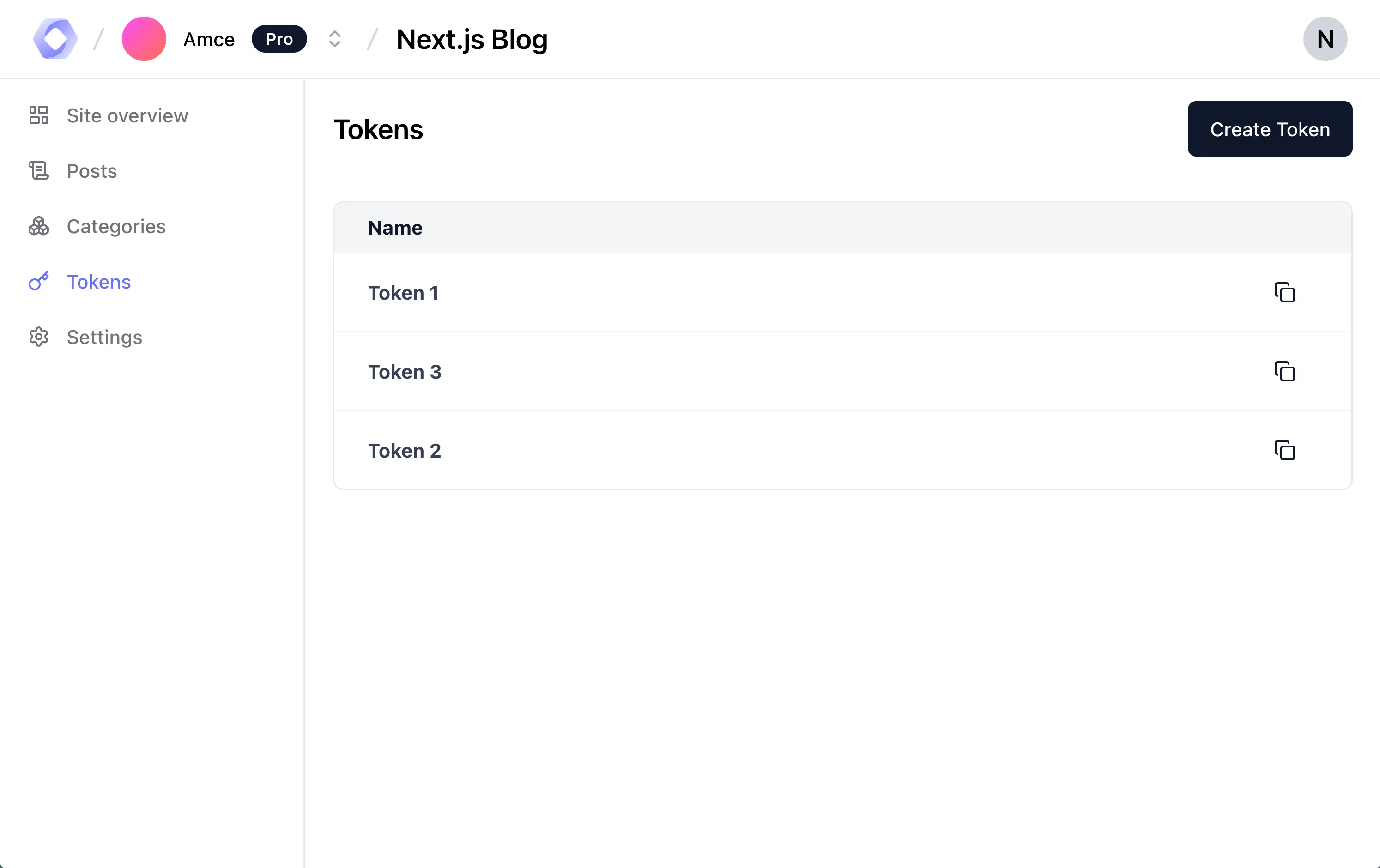
Task: Open the workspace switcher chevrons
Action: [x=335, y=39]
